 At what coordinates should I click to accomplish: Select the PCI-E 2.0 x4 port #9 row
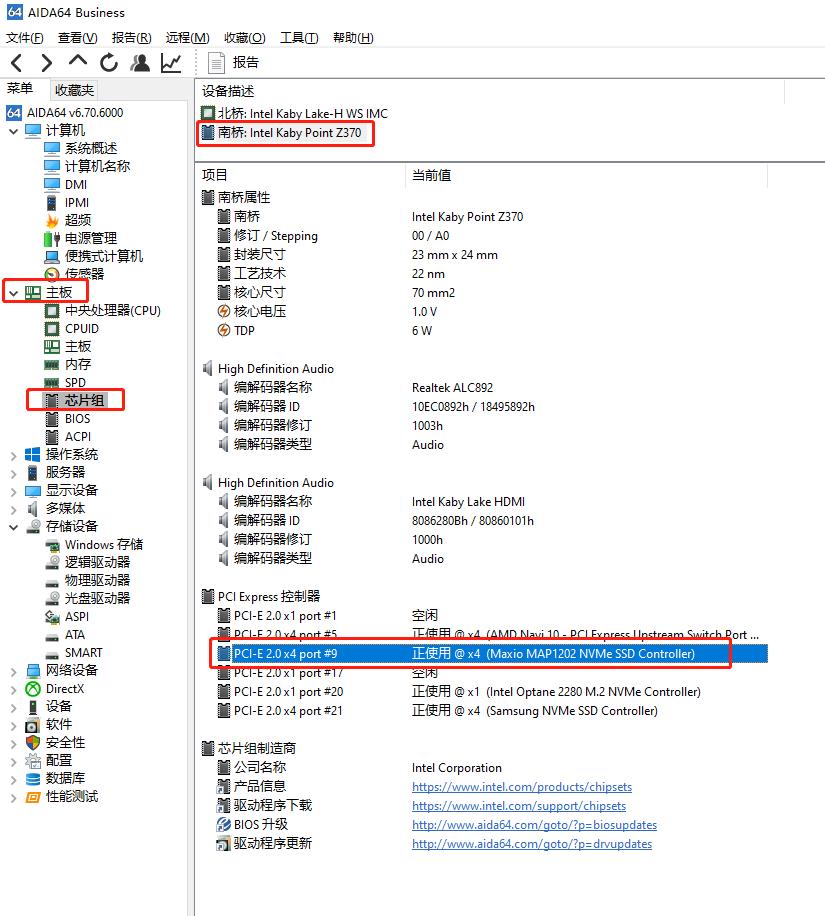pos(491,654)
